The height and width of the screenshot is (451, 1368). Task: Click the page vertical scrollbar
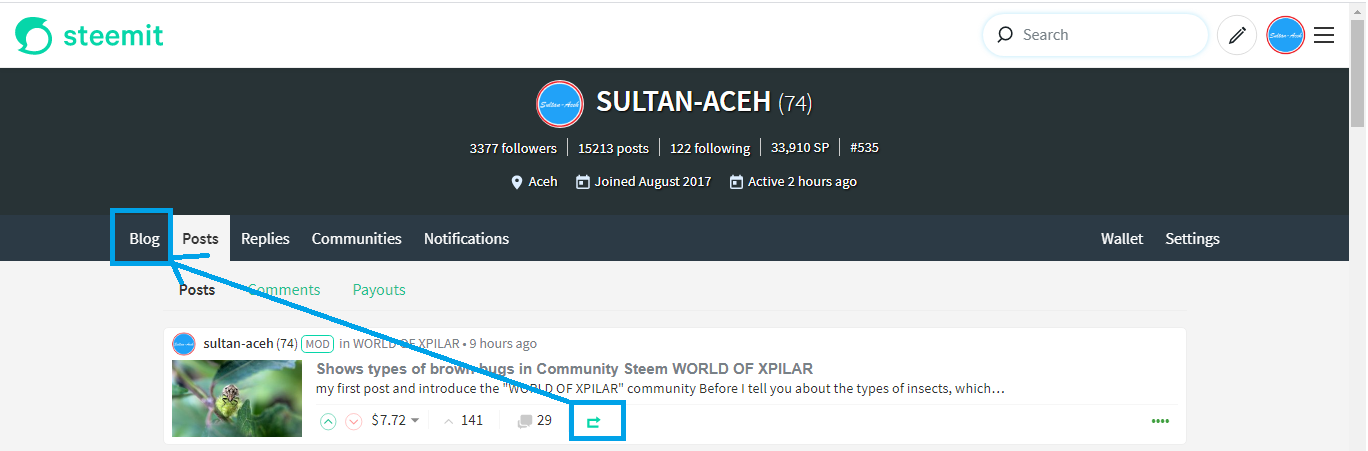[x=1358, y=225]
